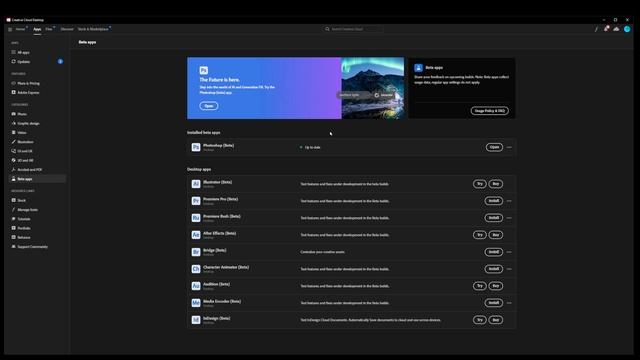Open Plans & Pricing in sidebar
This screenshot has width=640, height=360.
pos(37,83)
